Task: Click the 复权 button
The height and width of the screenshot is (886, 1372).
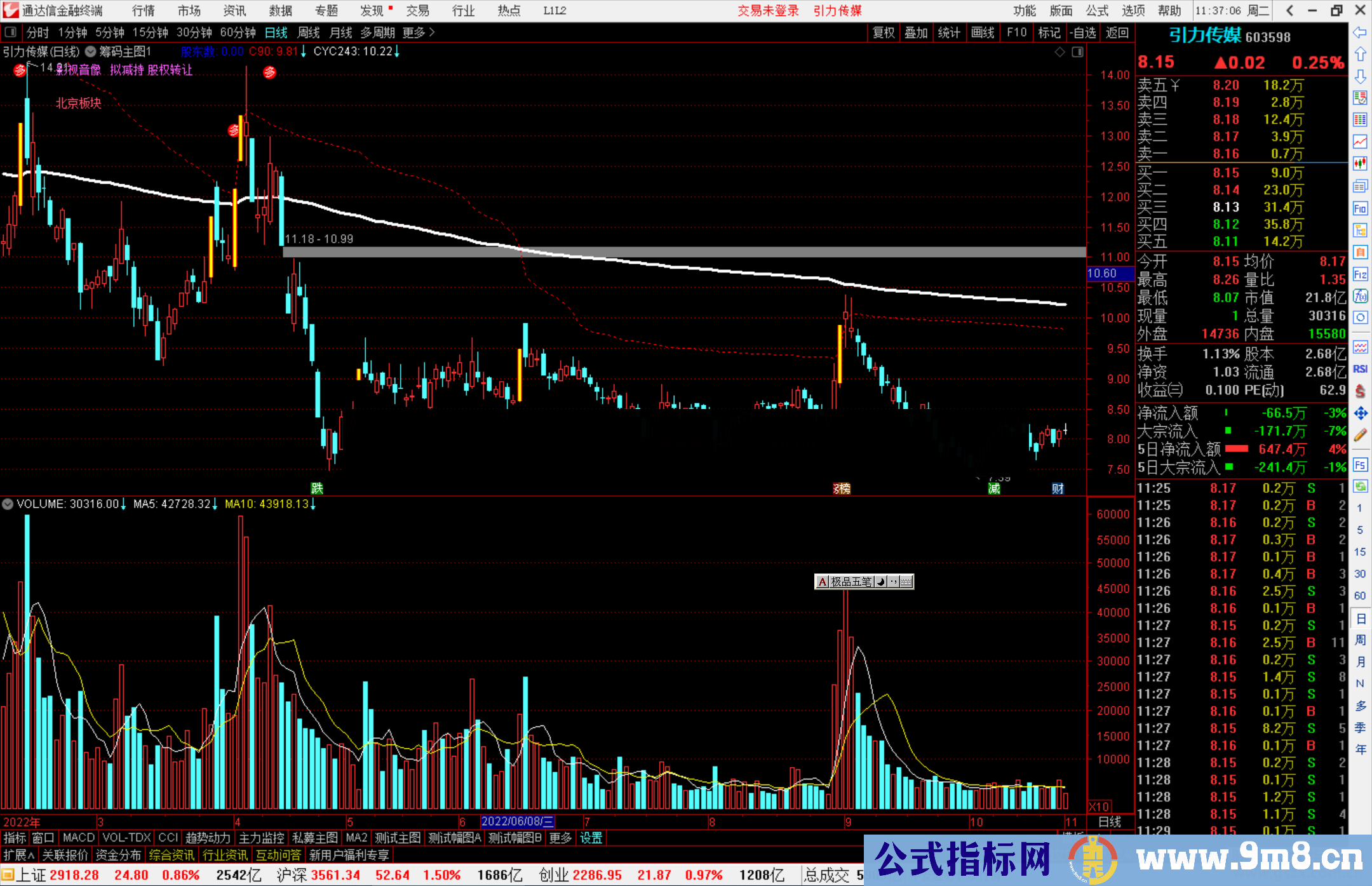Action: click(x=883, y=32)
